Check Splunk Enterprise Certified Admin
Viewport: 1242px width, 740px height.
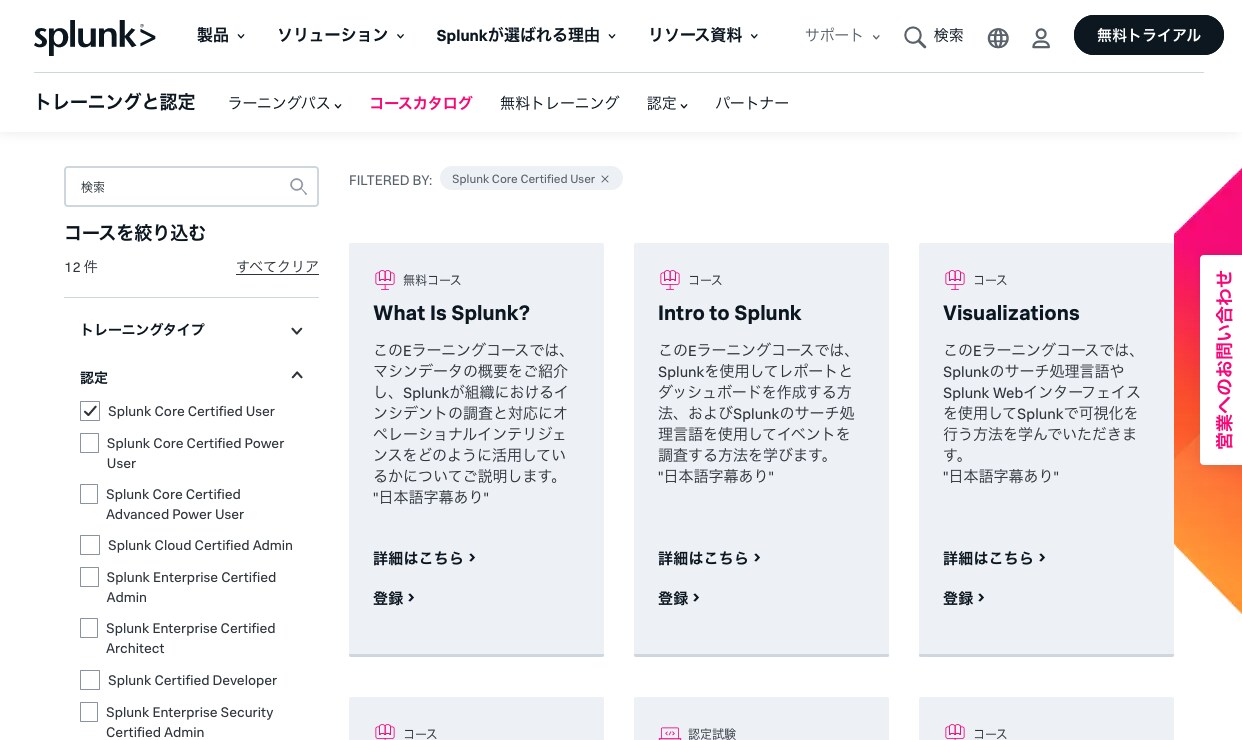pyautogui.click(x=90, y=577)
